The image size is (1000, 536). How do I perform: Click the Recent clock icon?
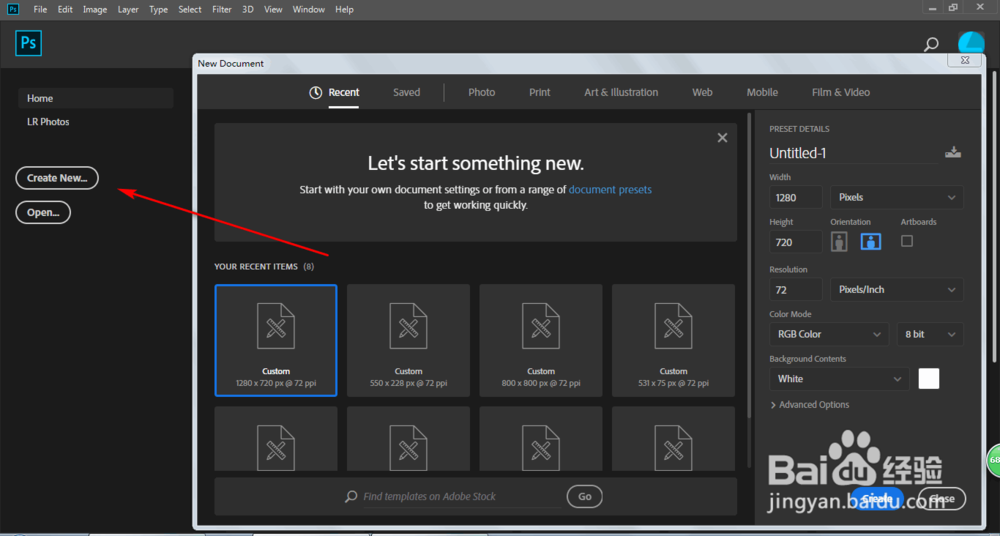[316, 93]
